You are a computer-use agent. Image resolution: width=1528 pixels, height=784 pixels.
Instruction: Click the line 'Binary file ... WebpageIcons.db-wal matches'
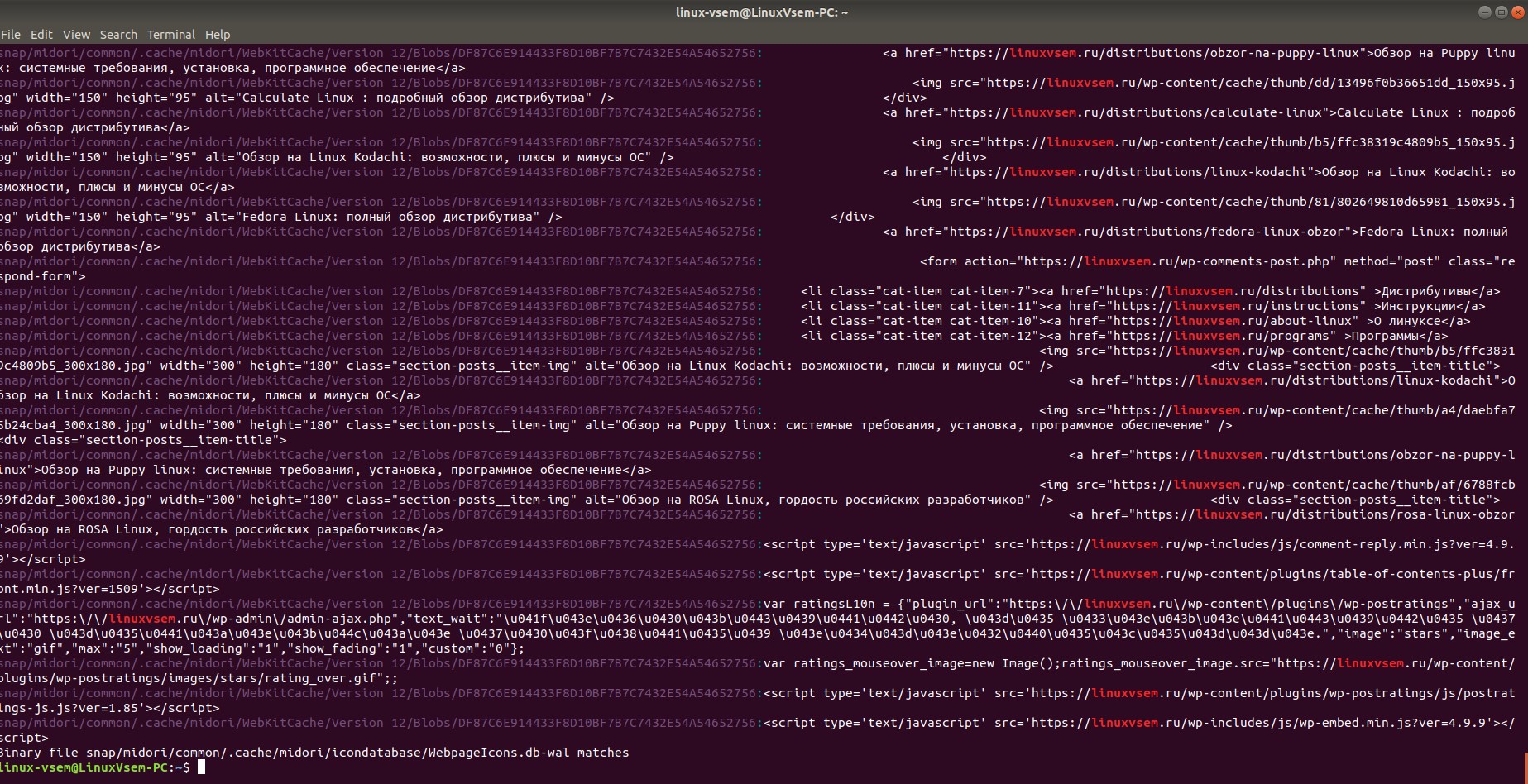(x=314, y=753)
